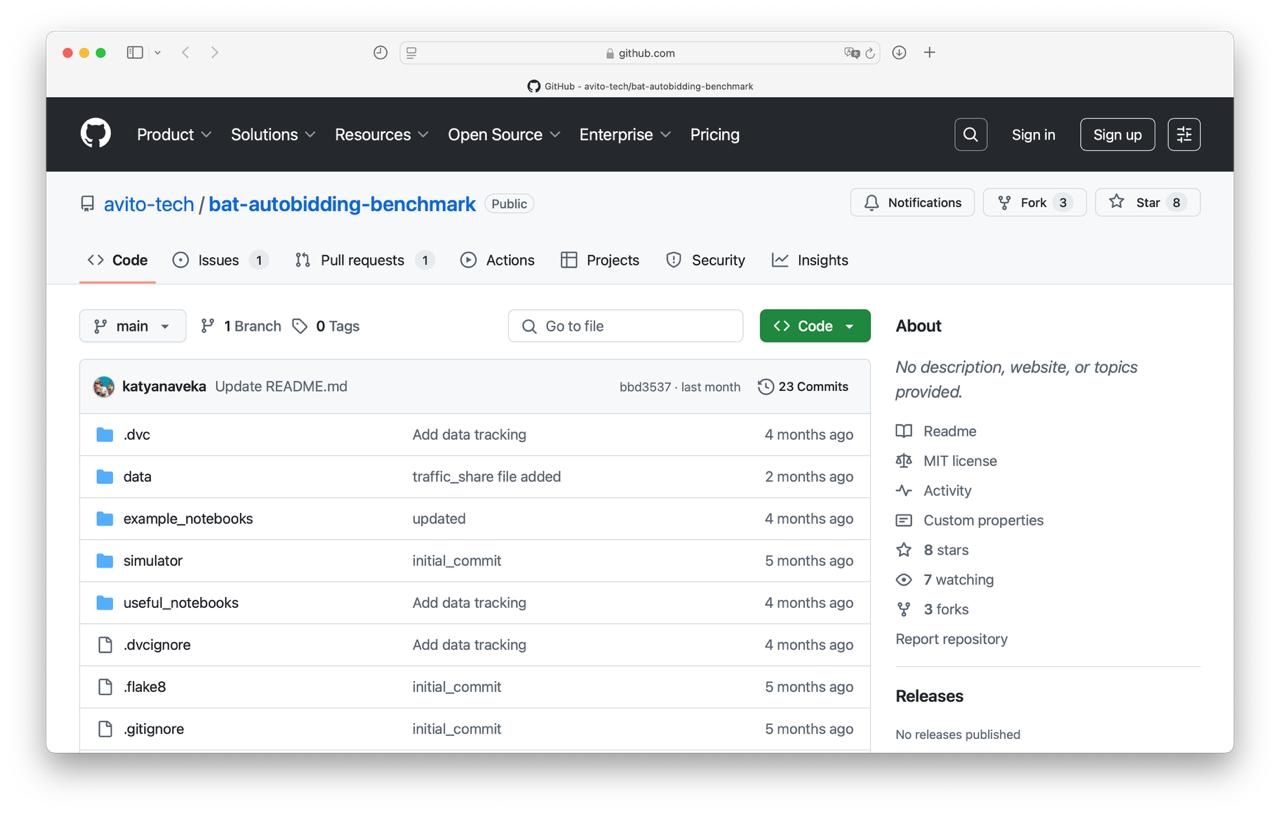Go forward with Safari's forward arrow
The width and height of the screenshot is (1280, 814).
(x=214, y=53)
